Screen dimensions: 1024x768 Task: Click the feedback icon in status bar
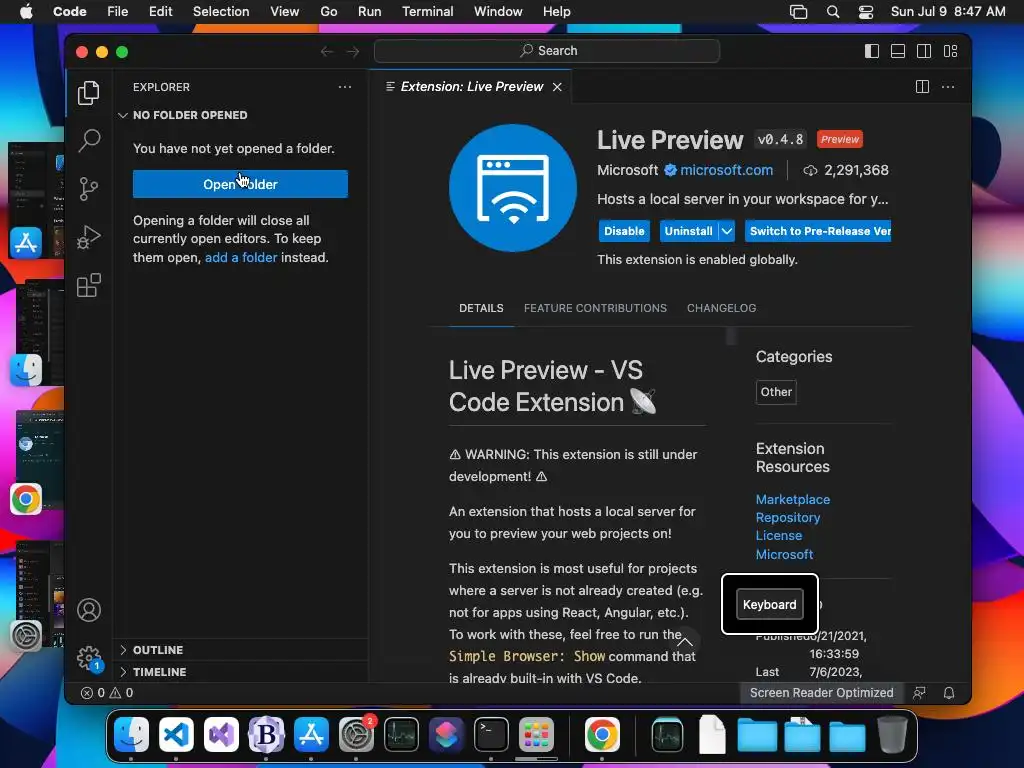click(x=920, y=693)
